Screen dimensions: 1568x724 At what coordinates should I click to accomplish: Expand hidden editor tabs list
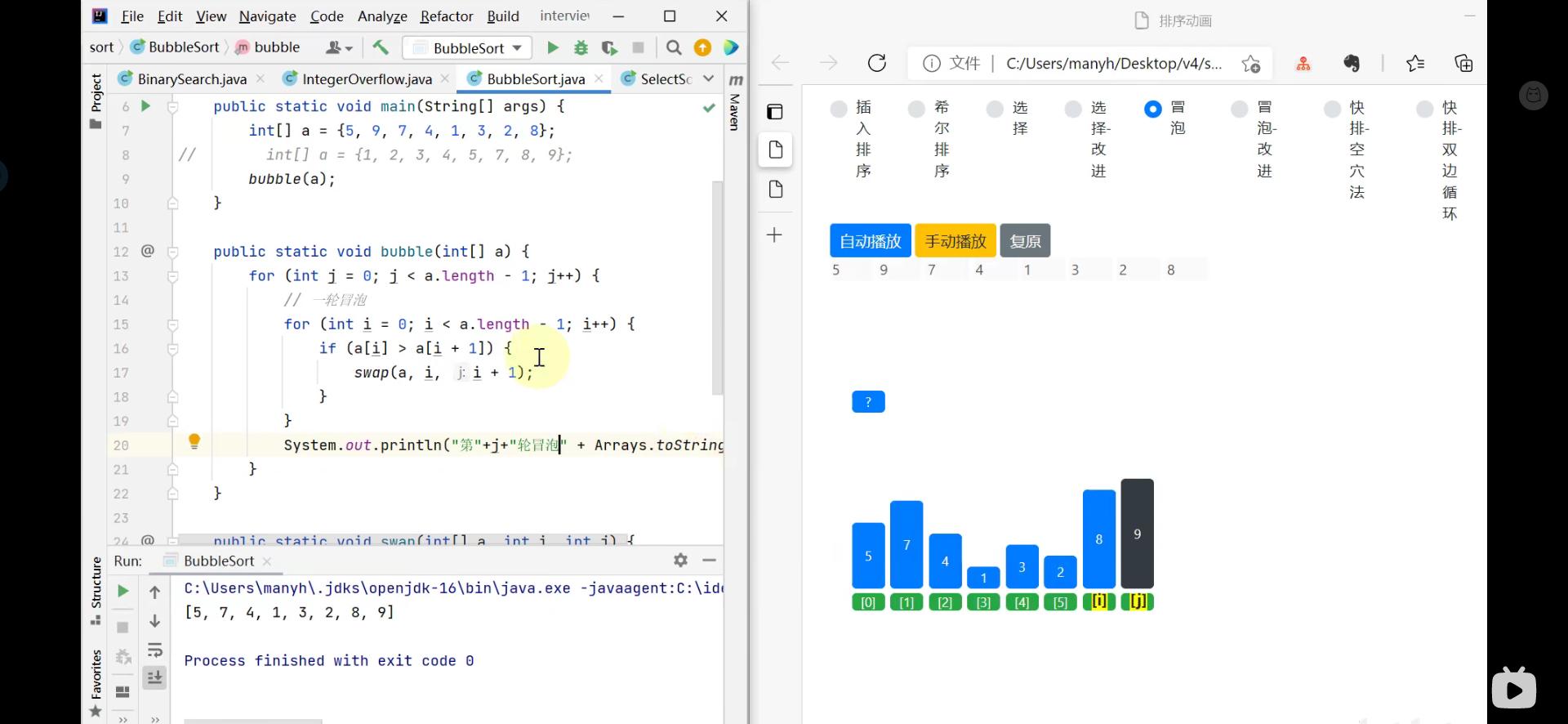coord(708,78)
